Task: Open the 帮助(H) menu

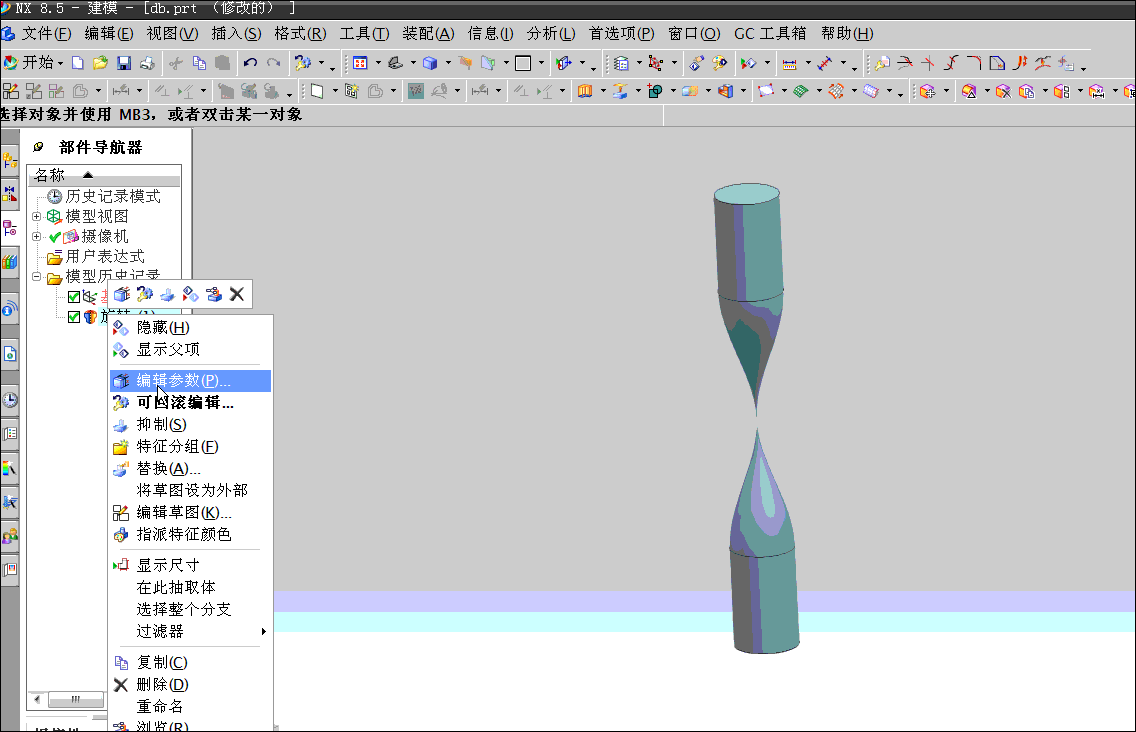Action: click(x=847, y=33)
